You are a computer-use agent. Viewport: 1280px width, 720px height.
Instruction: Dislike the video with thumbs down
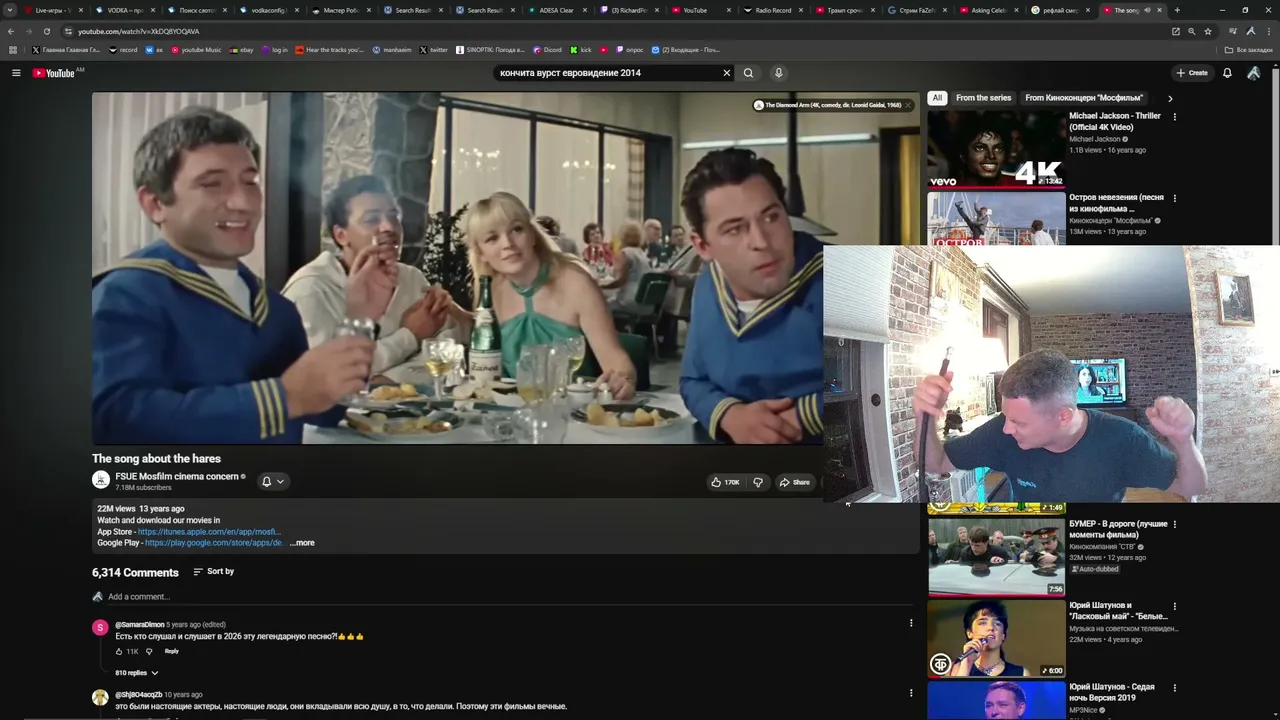coord(758,482)
